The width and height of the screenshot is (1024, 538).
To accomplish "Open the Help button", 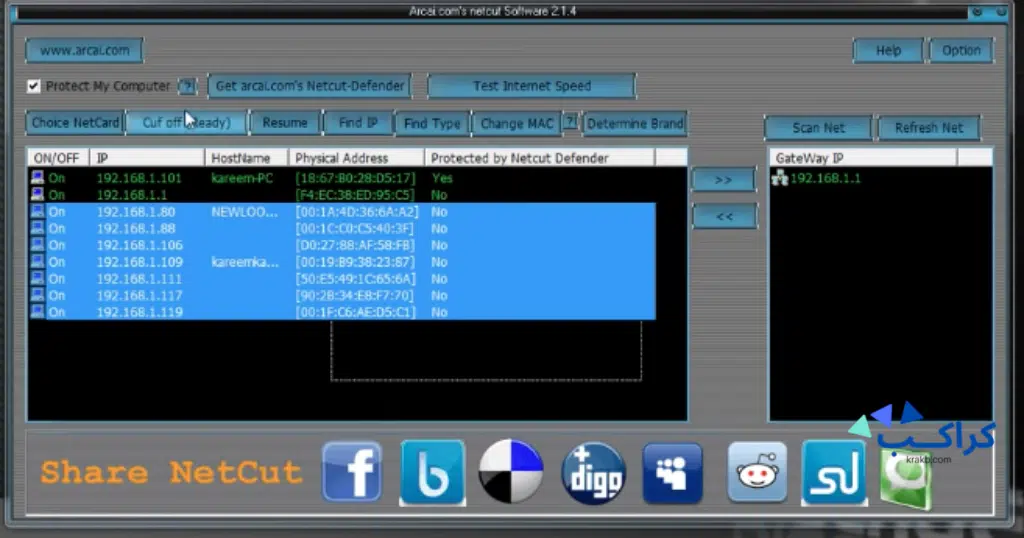I will [x=888, y=50].
